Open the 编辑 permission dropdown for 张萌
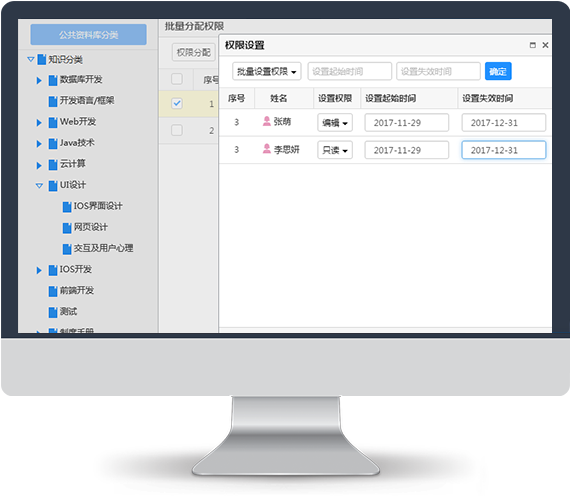Screen dimensions: 570x498 point(335,123)
